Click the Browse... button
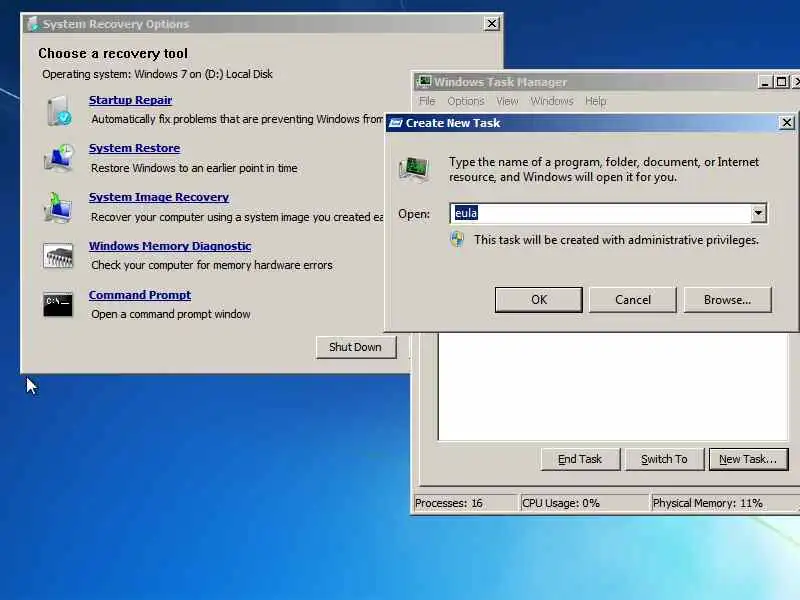This screenshot has height=600, width=800. point(727,299)
